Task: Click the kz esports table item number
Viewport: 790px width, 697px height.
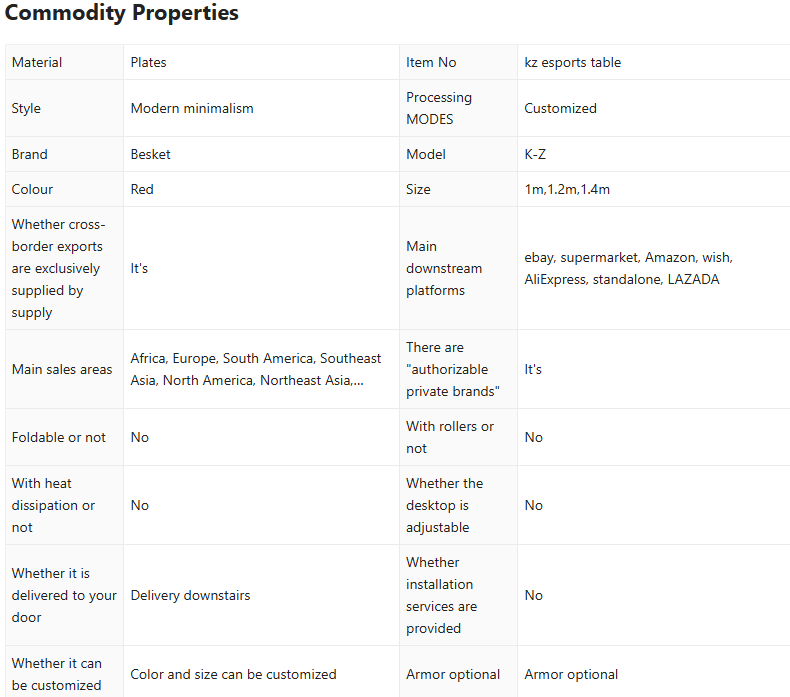Action: pyautogui.click(x=572, y=62)
